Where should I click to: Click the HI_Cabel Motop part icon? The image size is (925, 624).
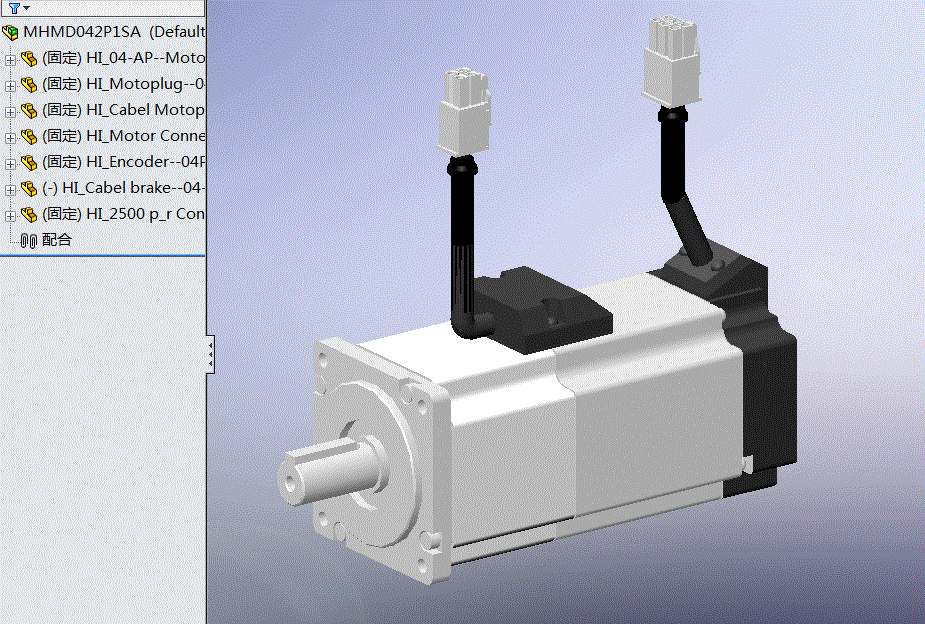point(29,110)
